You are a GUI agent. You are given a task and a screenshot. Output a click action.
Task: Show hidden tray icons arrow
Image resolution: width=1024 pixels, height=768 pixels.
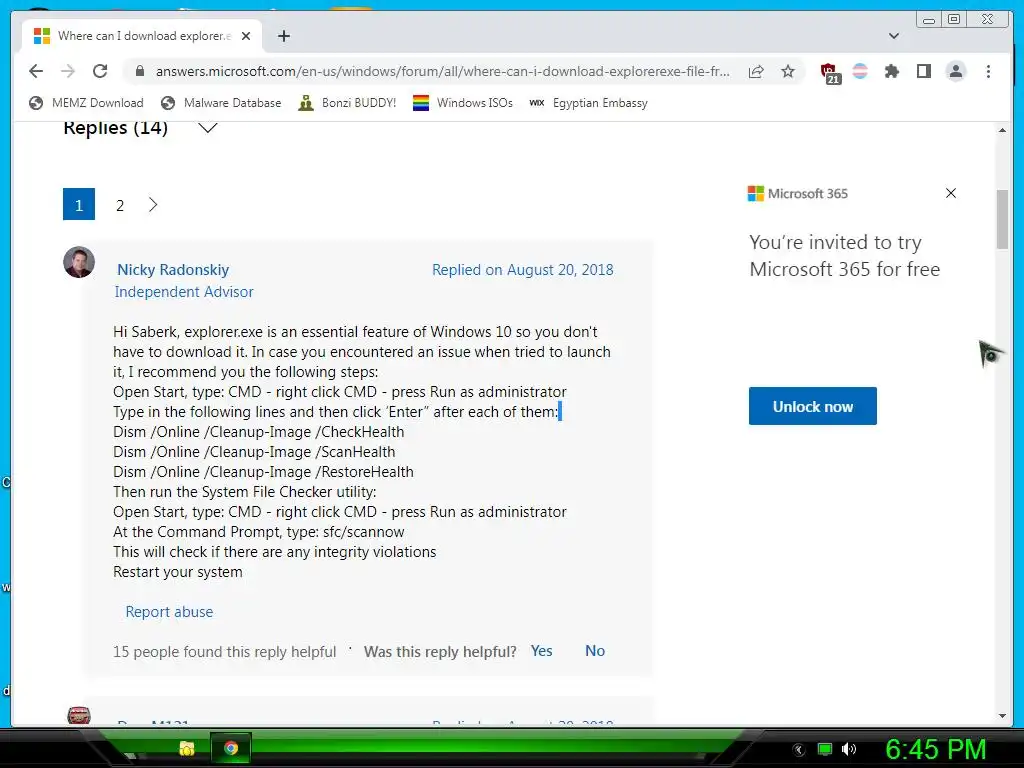[x=799, y=750]
